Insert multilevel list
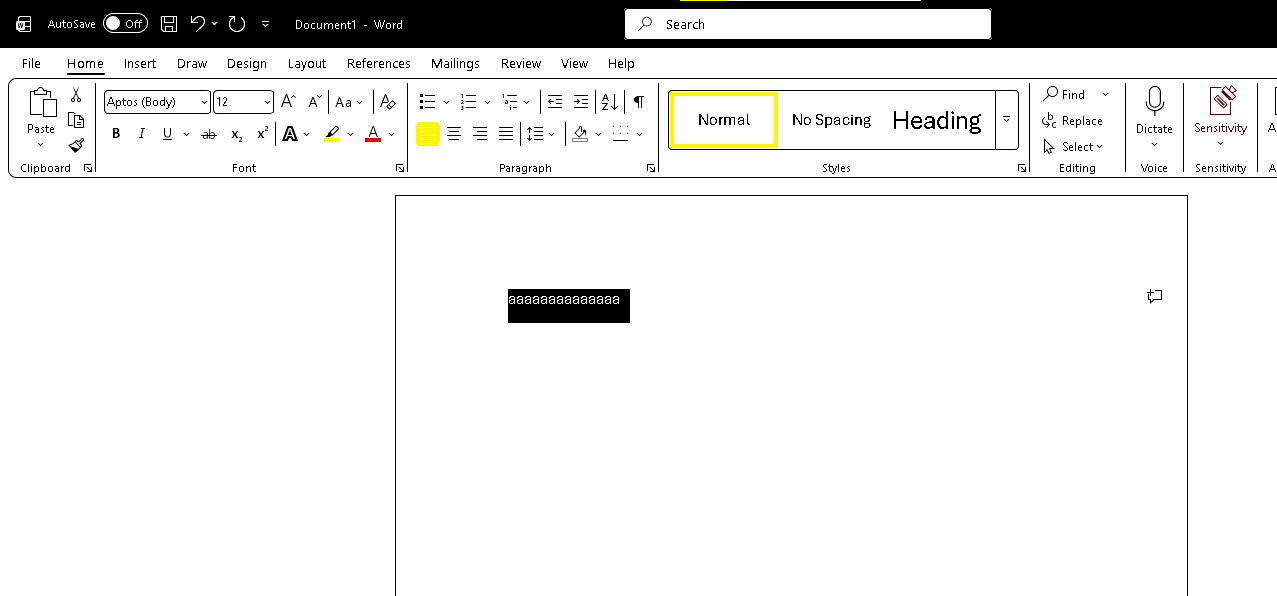The width and height of the screenshot is (1277, 596). coord(509,101)
